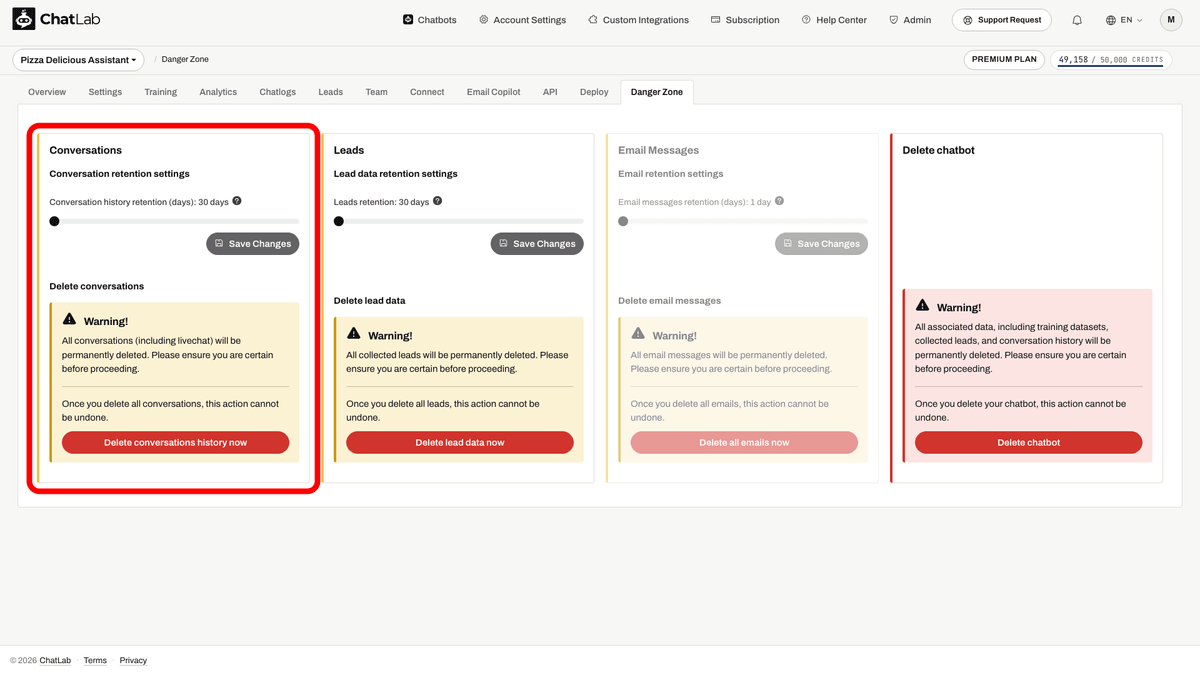
Task: Select the Danger Zone tab
Action: [657, 92]
